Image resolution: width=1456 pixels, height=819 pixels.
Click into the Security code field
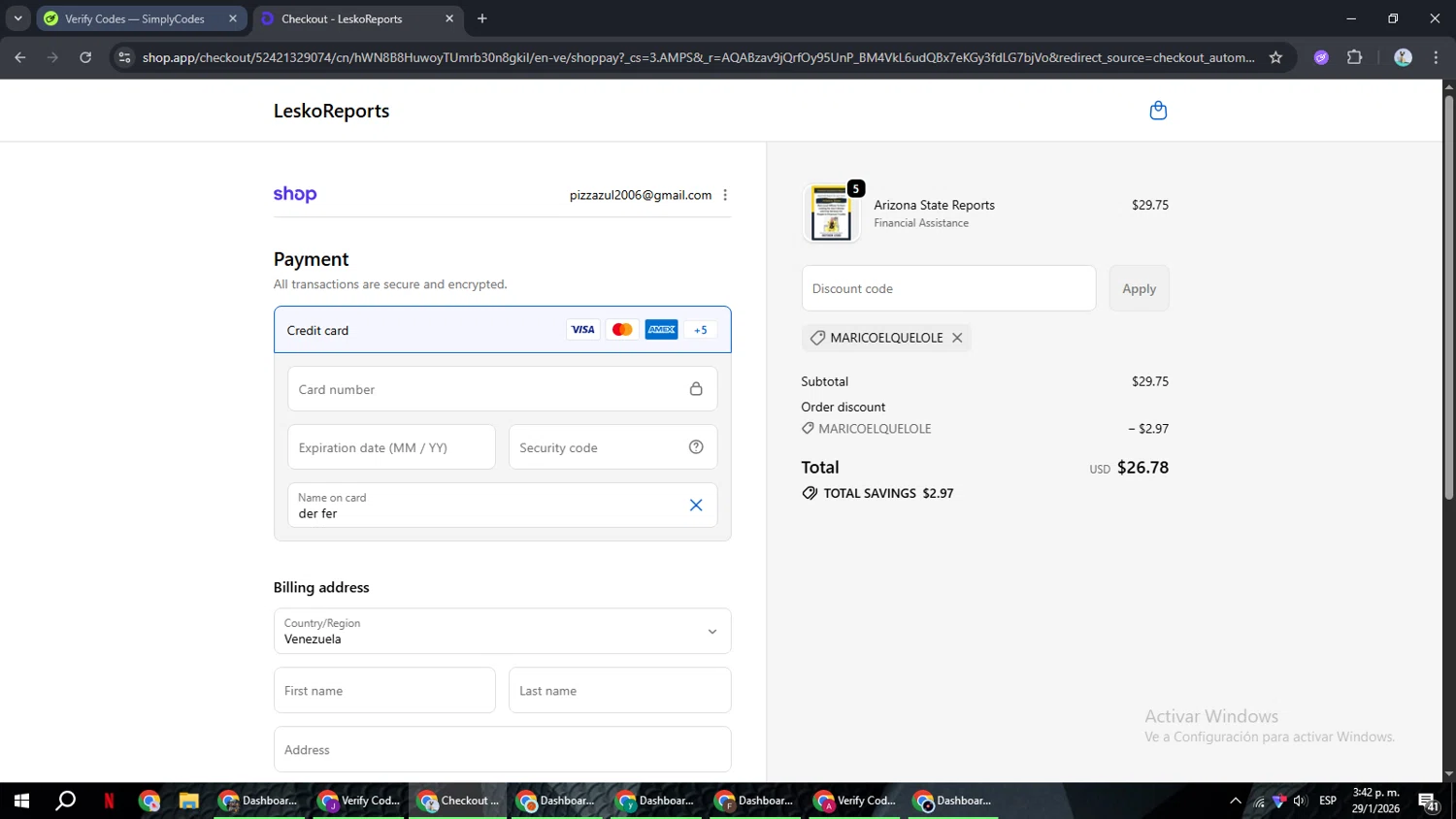(612, 447)
